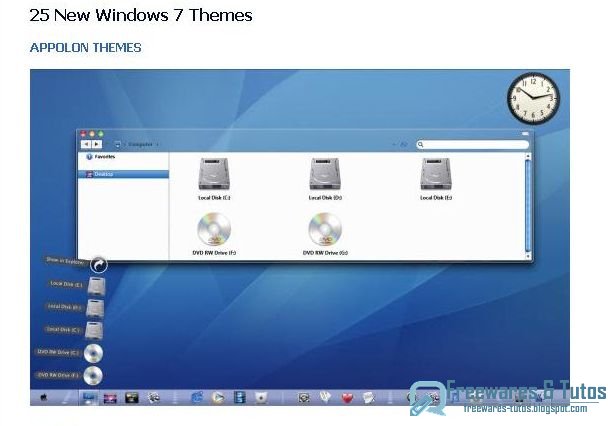Open DVD RW Drive (G:) disc icon

click(x=325, y=229)
